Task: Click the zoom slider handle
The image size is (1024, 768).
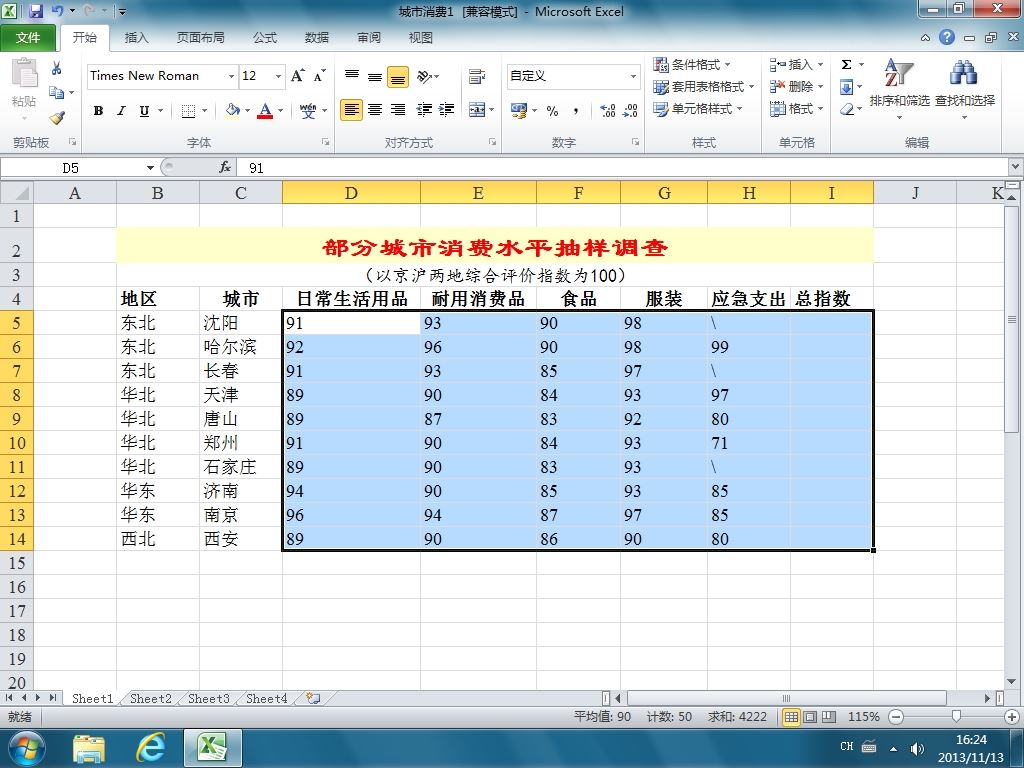Action: (956, 716)
